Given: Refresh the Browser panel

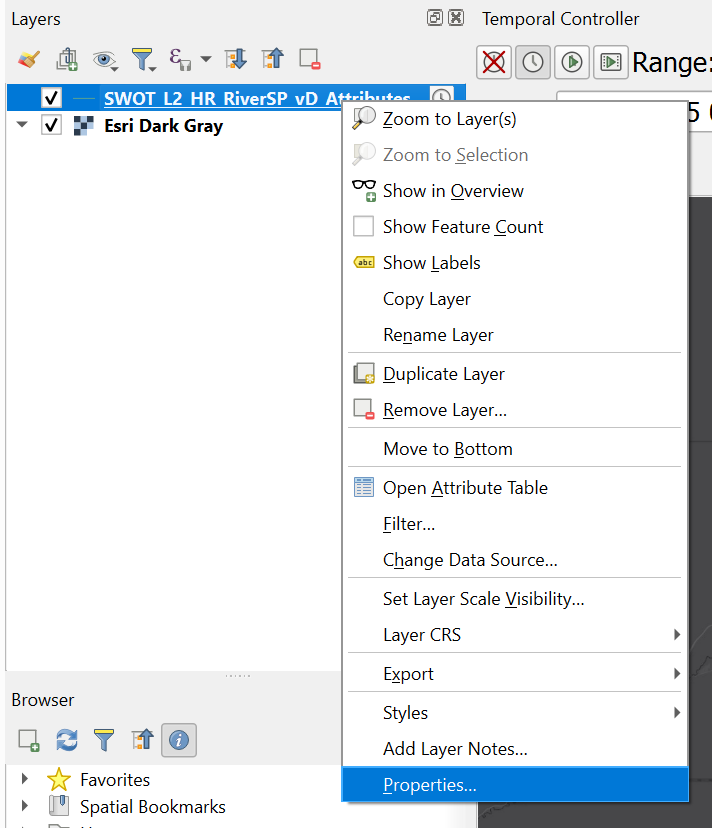Looking at the screenshot, I should [67, 740].
